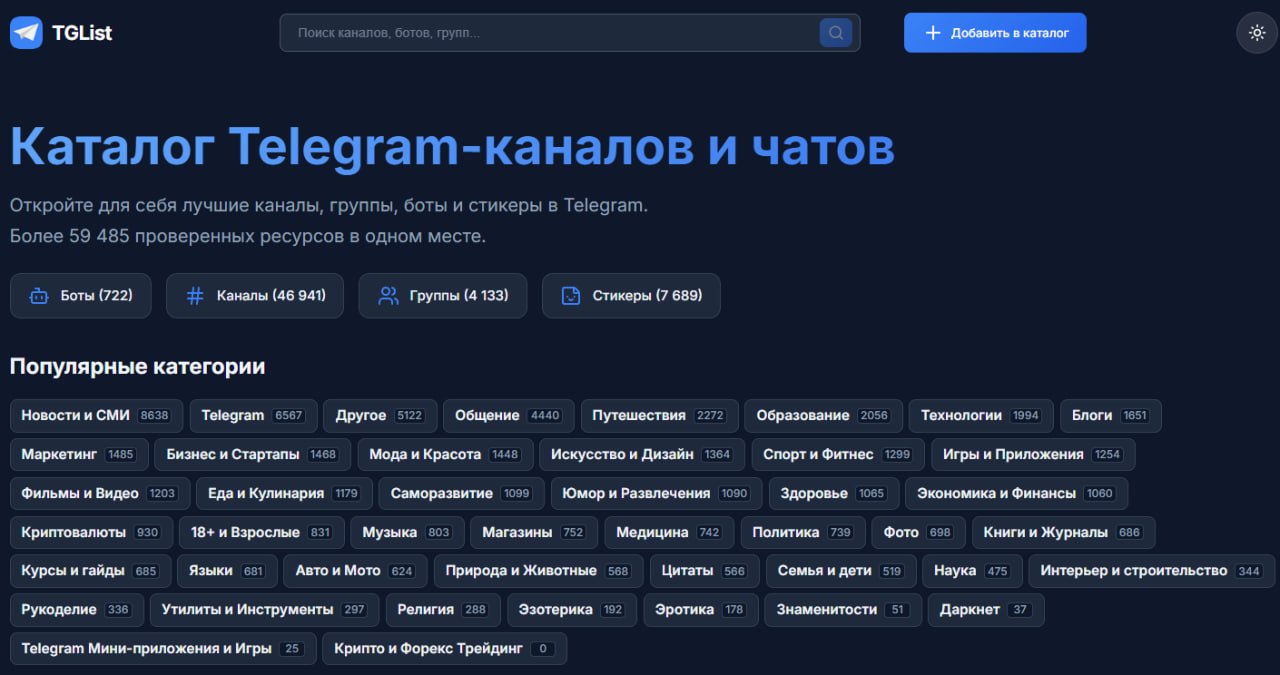This screenshot has height=675, width=1280.
Task: Open the Искусство и Дизайн category
Action: tap(642, 455)
